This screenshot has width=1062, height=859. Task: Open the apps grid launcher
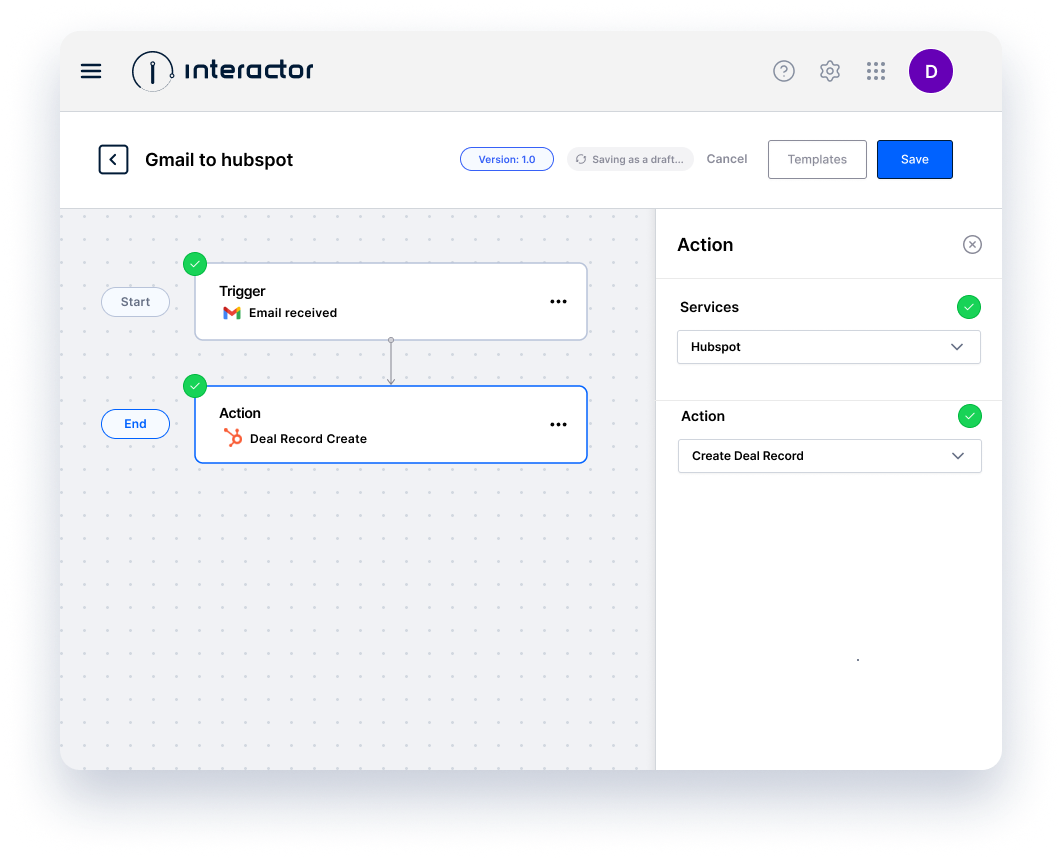(x=876, y=71)
